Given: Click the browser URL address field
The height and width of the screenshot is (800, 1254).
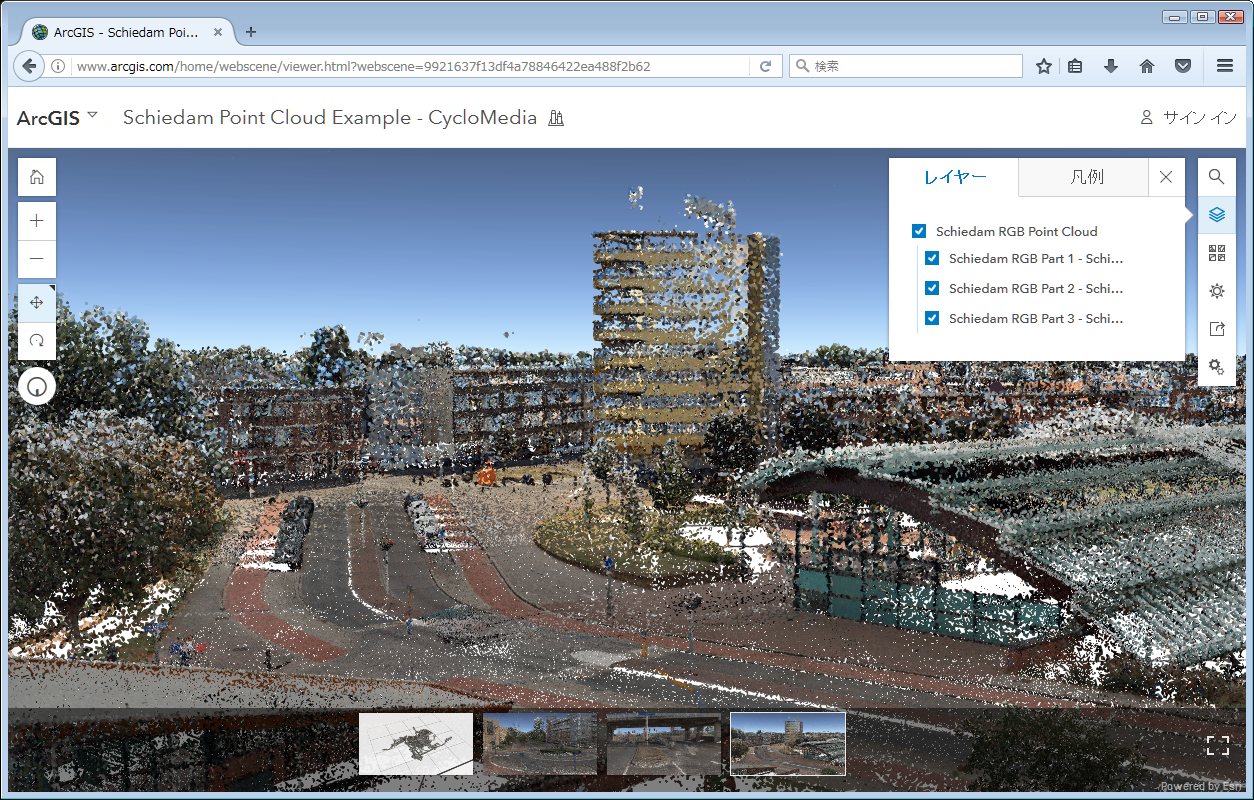Looking at the screenshot, I should click(410, 66).
